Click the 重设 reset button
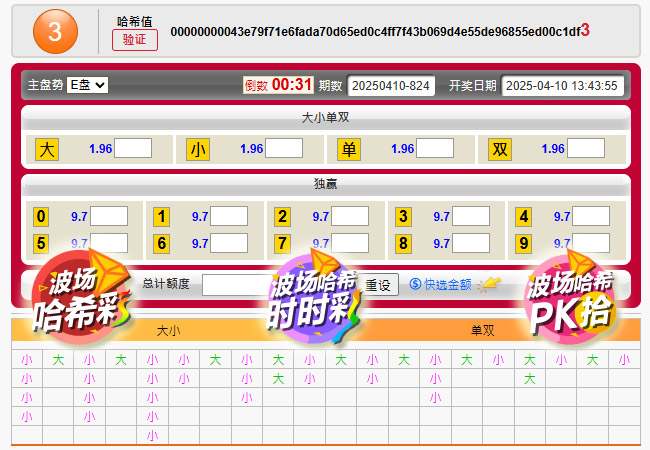650x450 pixels. (x=379, y=284)
